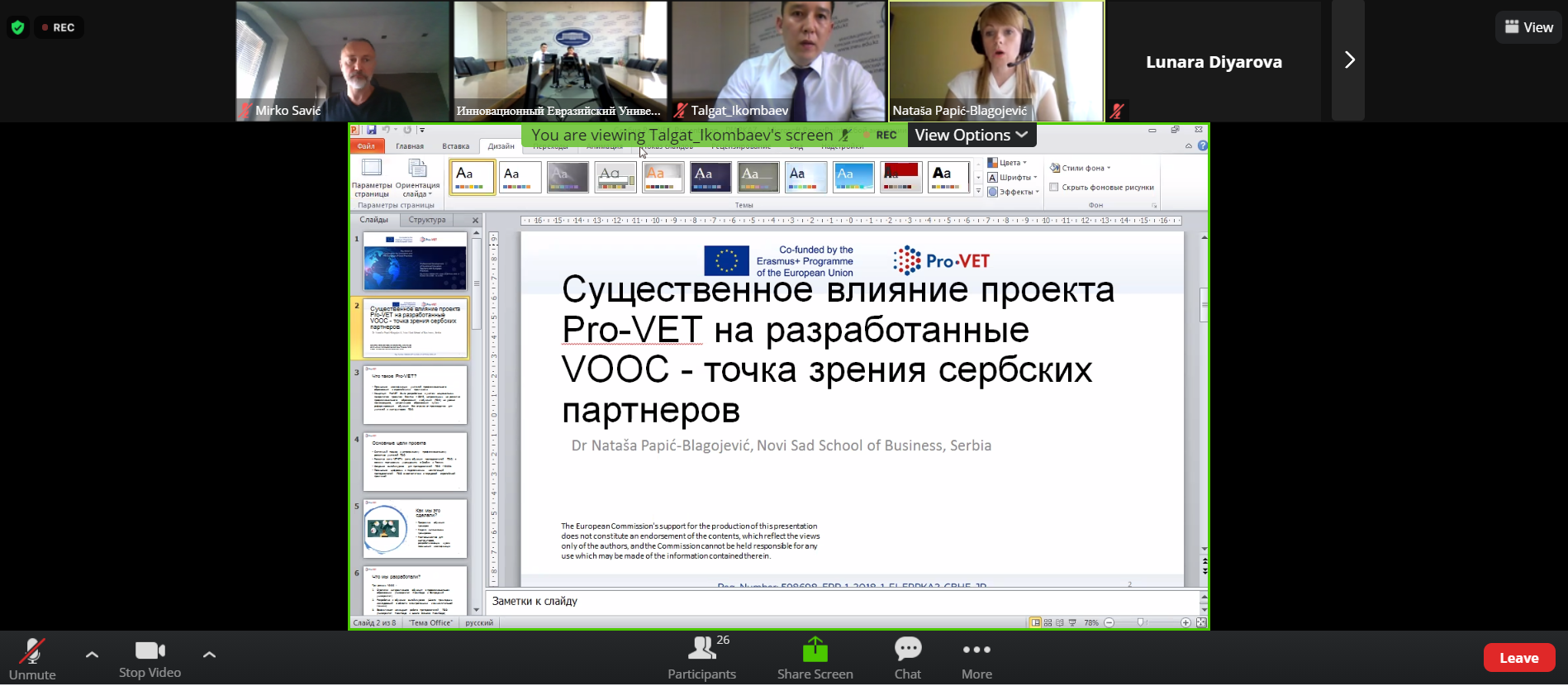Open the theme Effects (Эффекты) dropdown
This screenshot has height=686, width=1568.
coord(1013,192)
